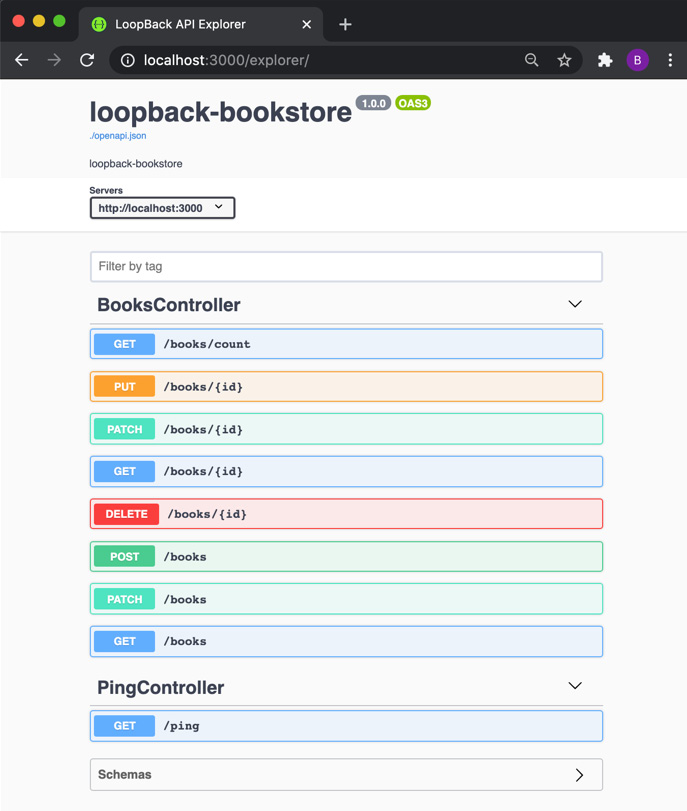The height and width of the screenshot is (811, 687).
Task: Close the LoopBack API Explorer tab
Action: click(307, 24)
